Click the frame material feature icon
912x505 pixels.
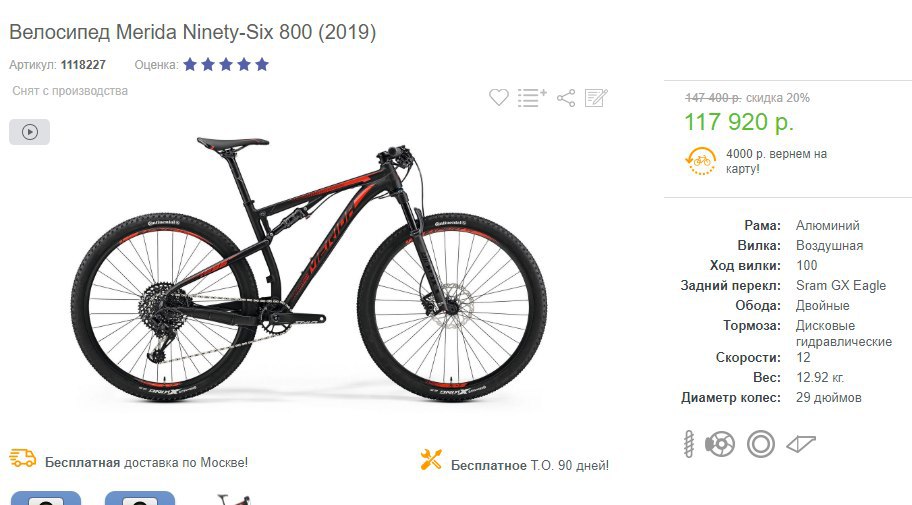tap(801, 444)
